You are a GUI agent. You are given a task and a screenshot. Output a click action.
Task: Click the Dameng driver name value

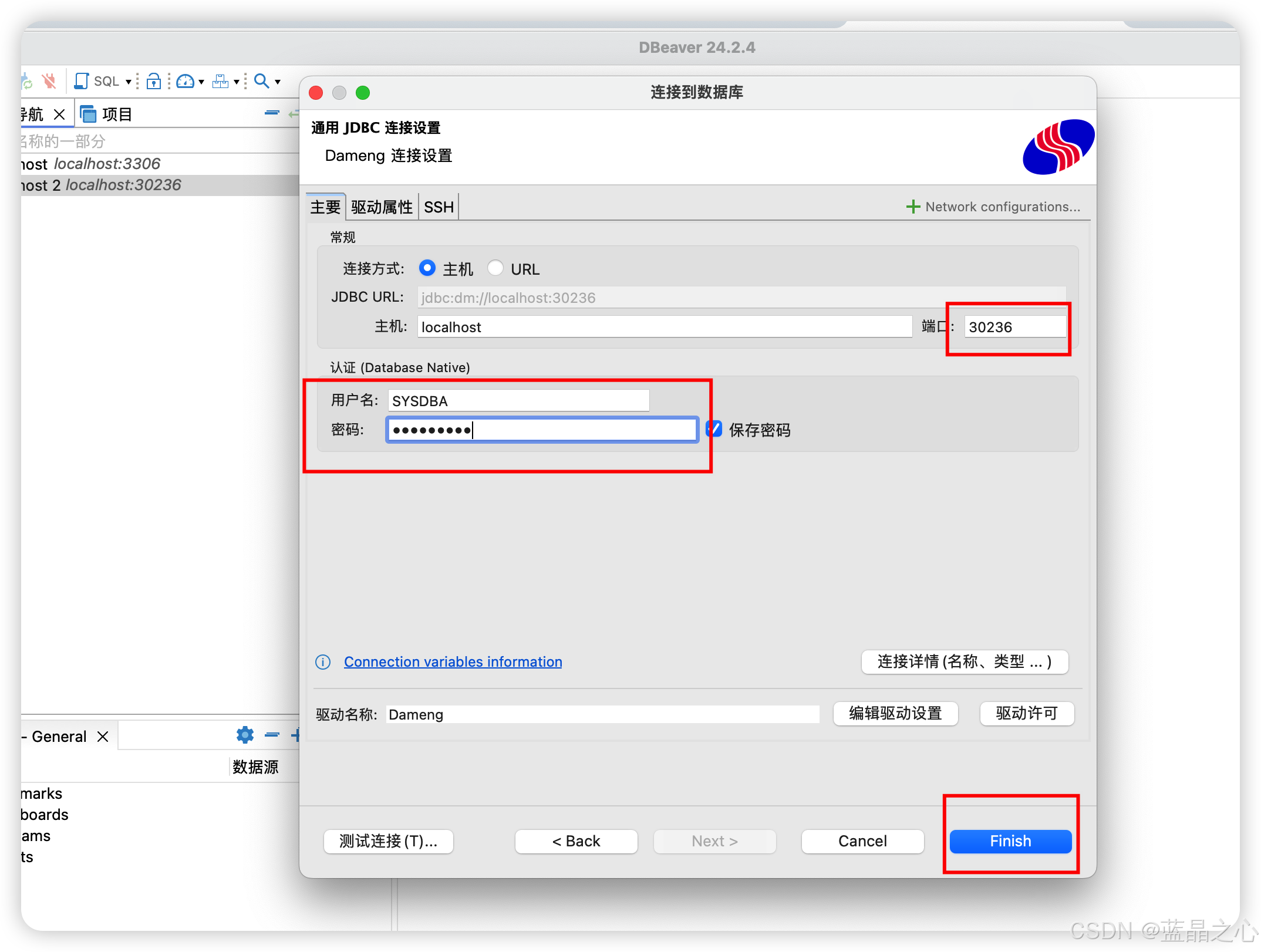pos(603,714)
